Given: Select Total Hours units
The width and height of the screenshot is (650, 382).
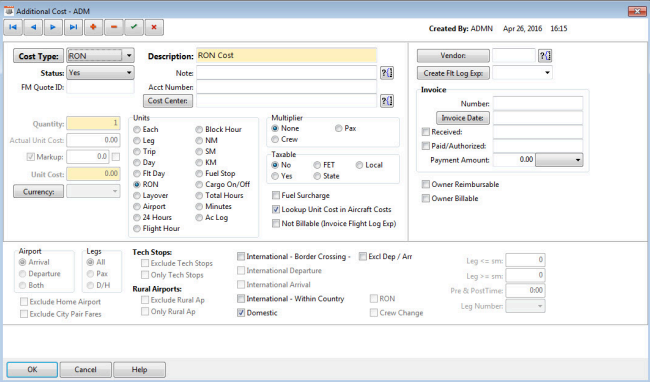Looking at the screenshot, I should 199,196.
